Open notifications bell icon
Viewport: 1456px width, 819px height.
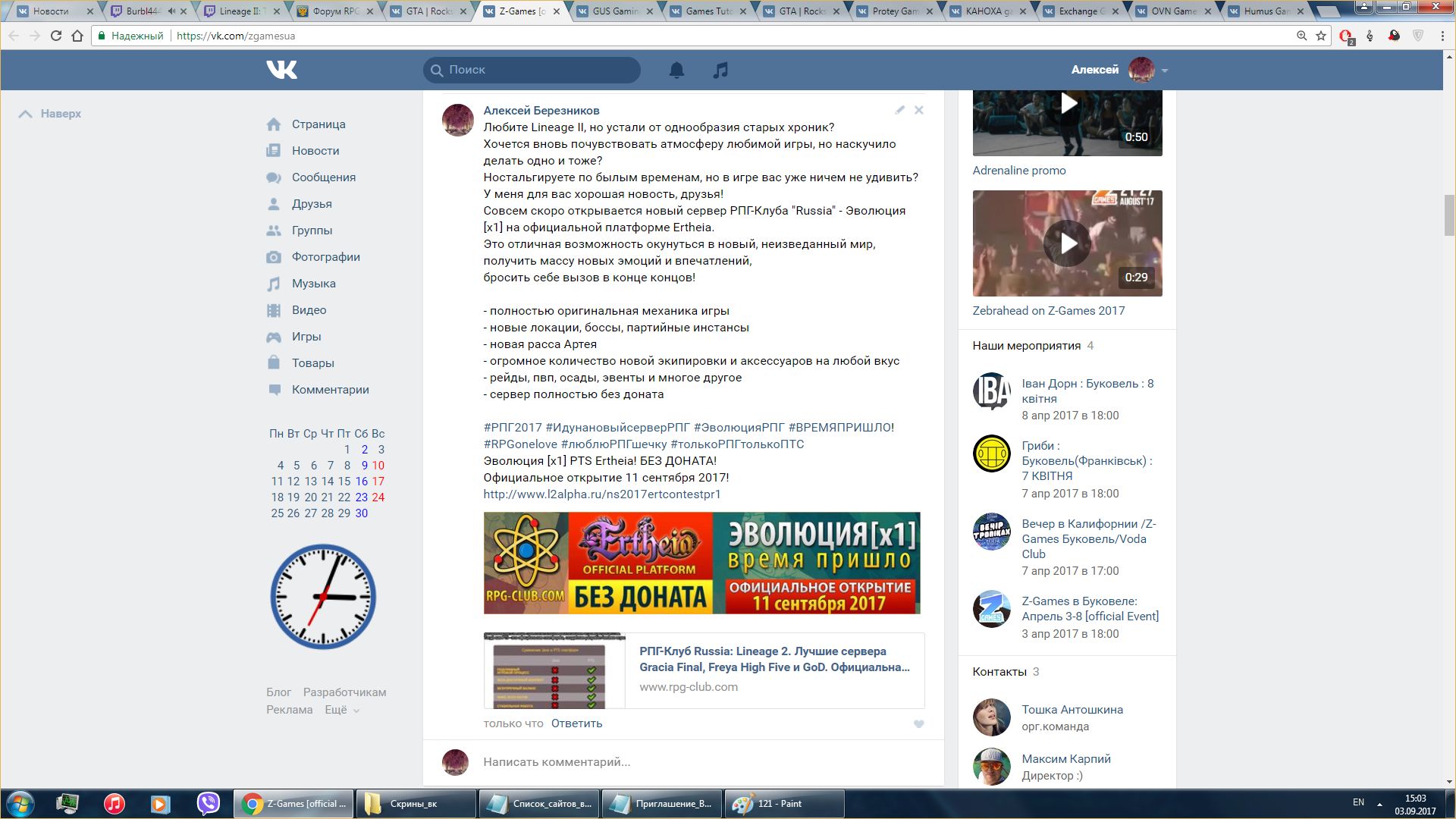(676, 70)
